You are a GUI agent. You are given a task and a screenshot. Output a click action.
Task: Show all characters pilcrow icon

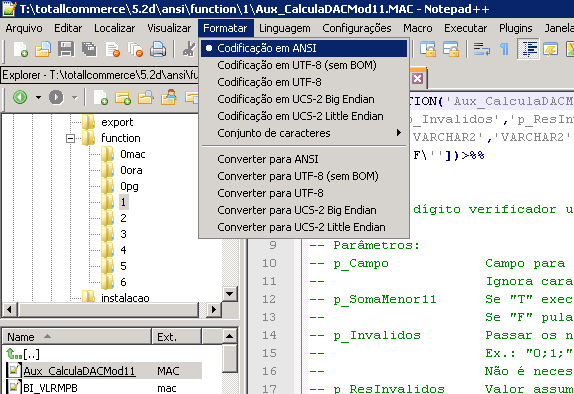(504, 49)
